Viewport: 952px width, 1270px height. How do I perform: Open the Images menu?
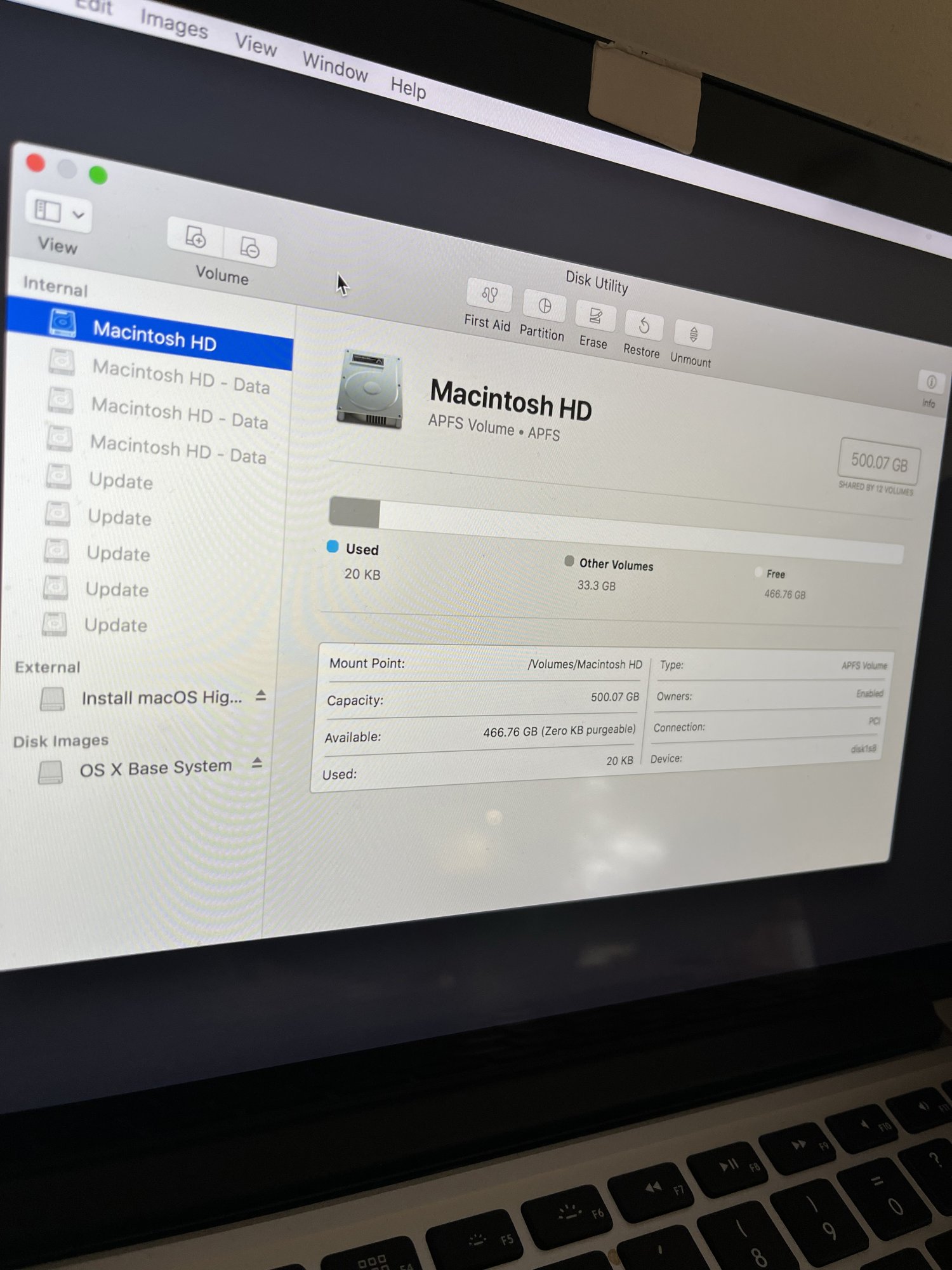pyautogui.click(x=175, y=23)
